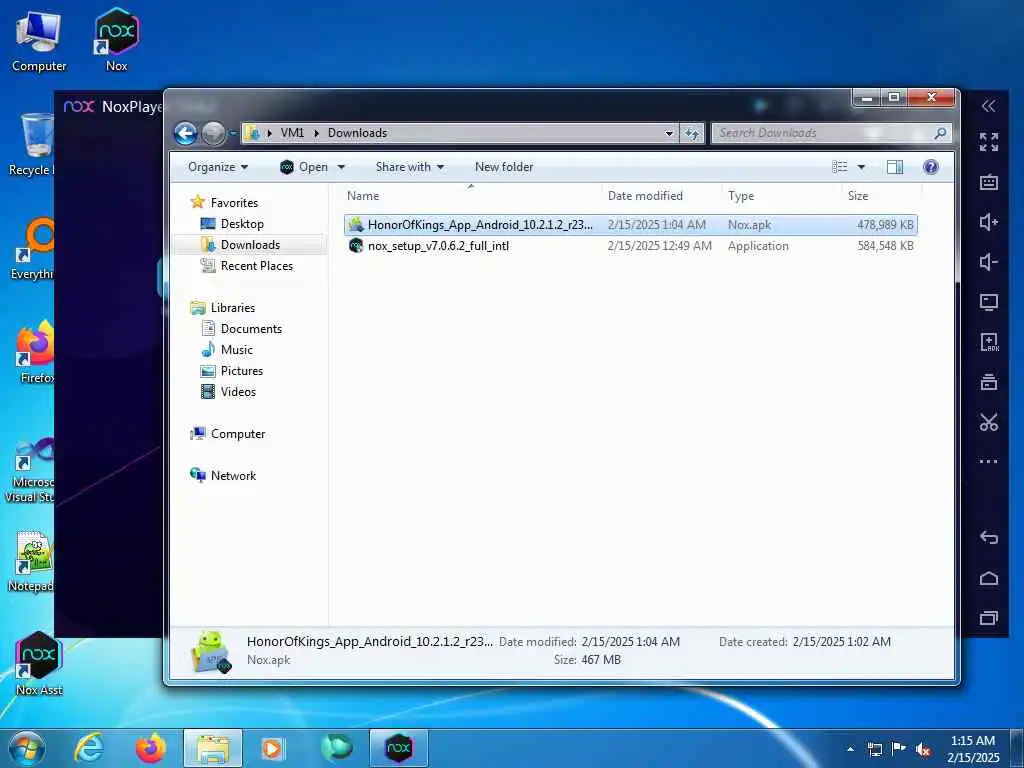Viewport: 1024px width, 768px height.
Task: Sort files by Name column header
Action: point(472,196)
